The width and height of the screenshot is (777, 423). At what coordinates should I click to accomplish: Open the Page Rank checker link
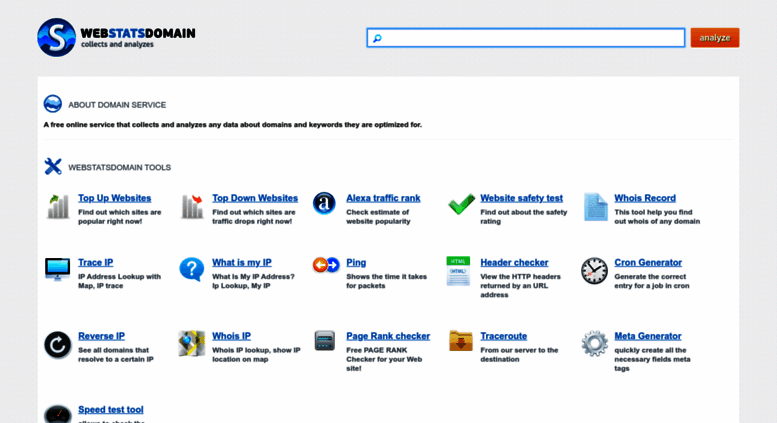[388, 336]
